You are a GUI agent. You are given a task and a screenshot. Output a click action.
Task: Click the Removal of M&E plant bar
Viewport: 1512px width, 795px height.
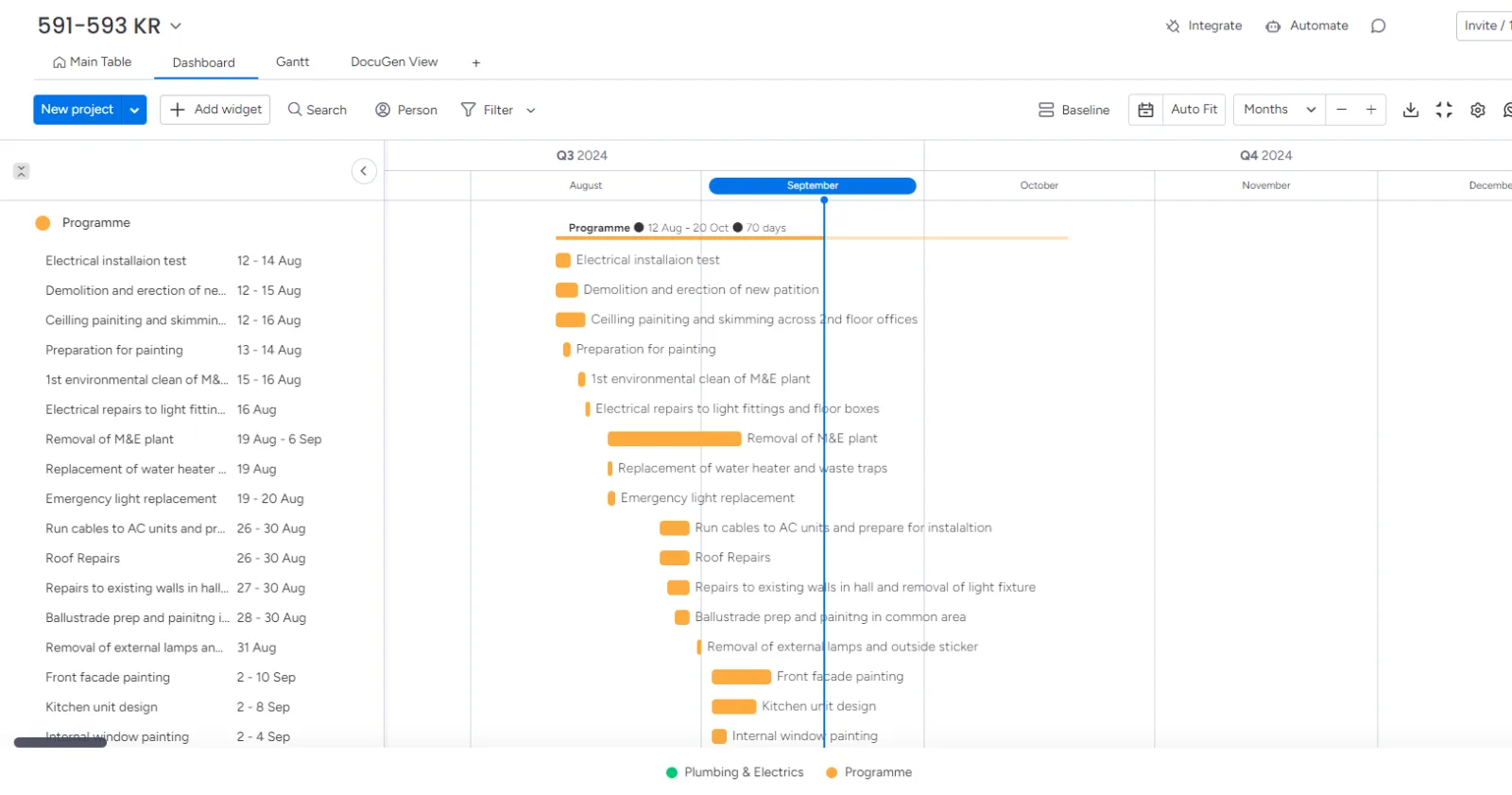click(x=675, y=439)
